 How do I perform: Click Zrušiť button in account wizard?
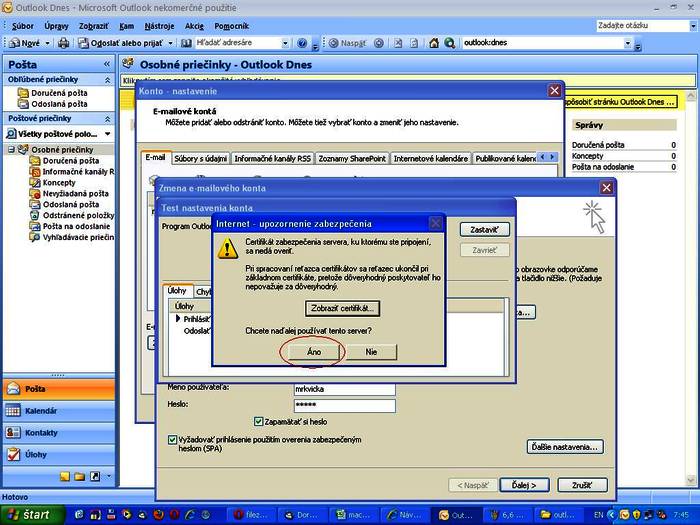coord(582,485)
